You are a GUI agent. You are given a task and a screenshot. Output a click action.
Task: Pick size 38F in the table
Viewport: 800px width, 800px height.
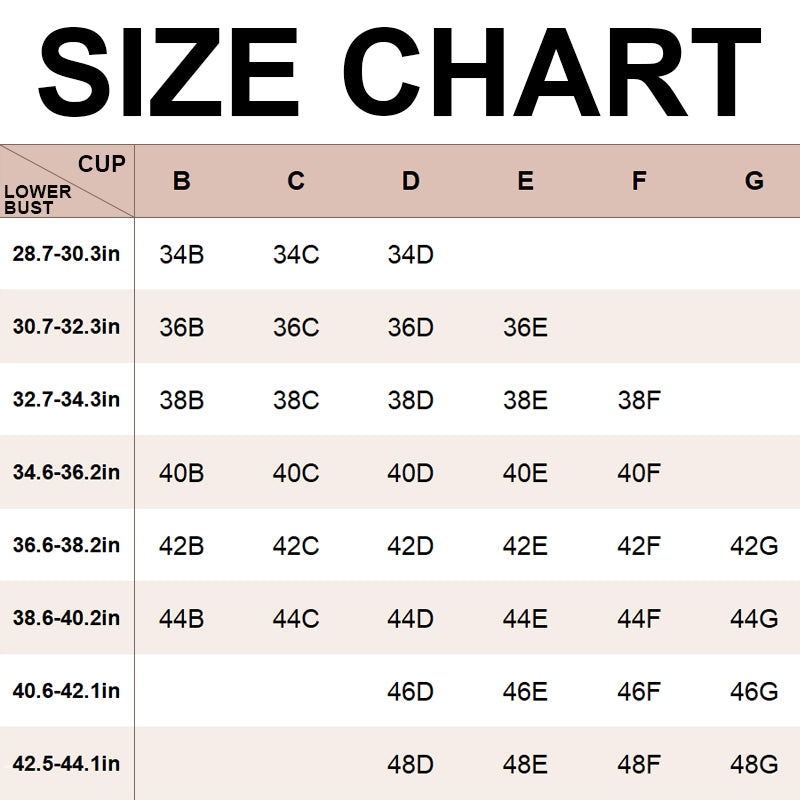[x=640, y=400]
